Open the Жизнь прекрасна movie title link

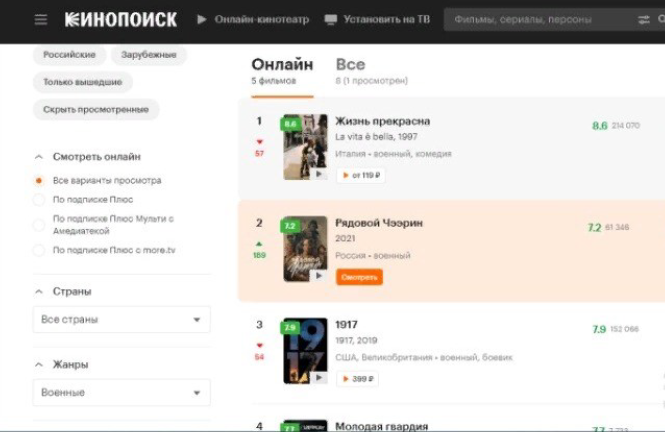[383, 121]
